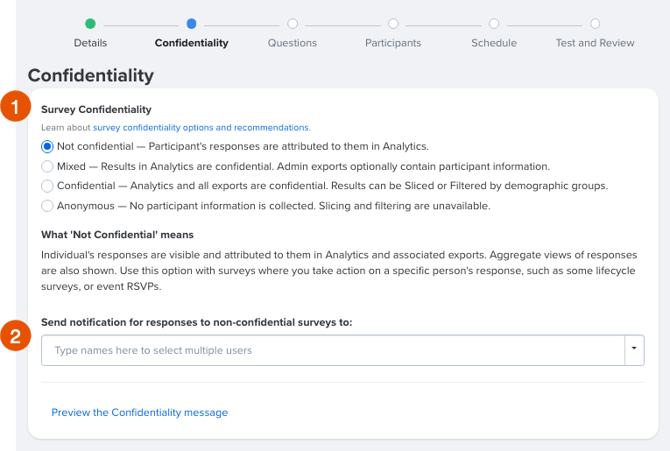Open Preview the Confidentiality message link

[x=139, y=413]
